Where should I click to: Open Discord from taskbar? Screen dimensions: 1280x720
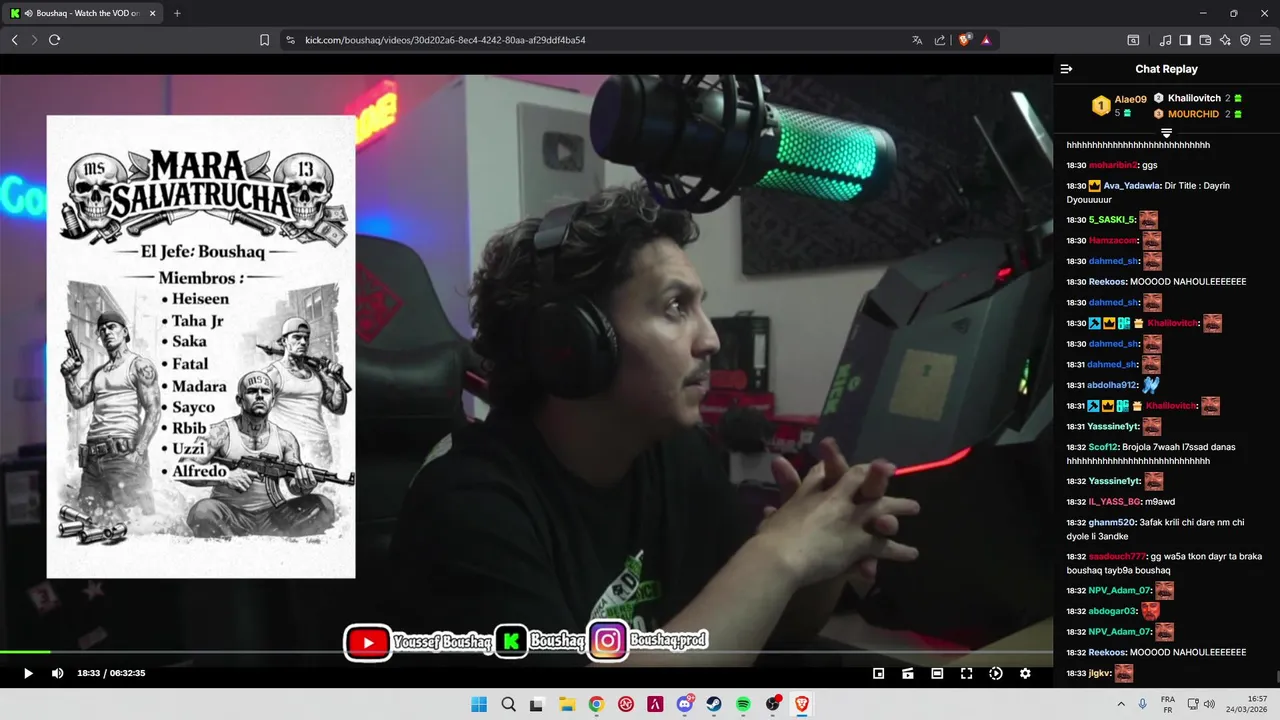[x=685, y=704]
